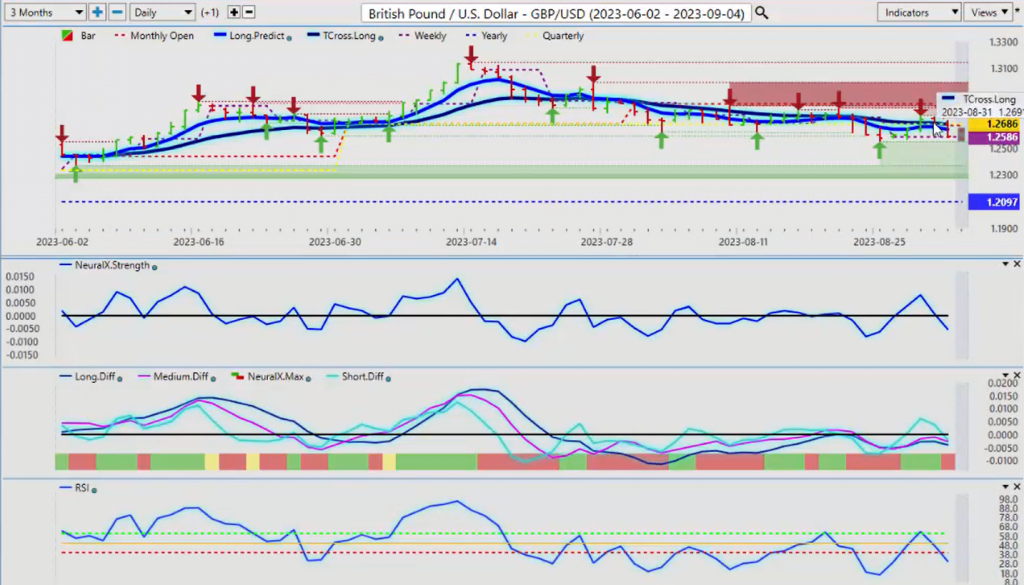Screen dimensions: 1024x585
Task: Click the 2023-07-14 date axis label
Action: [472, 242]
